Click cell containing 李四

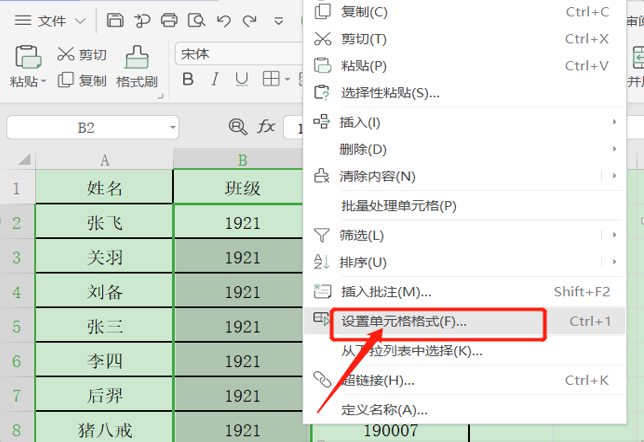pos(104,361)
